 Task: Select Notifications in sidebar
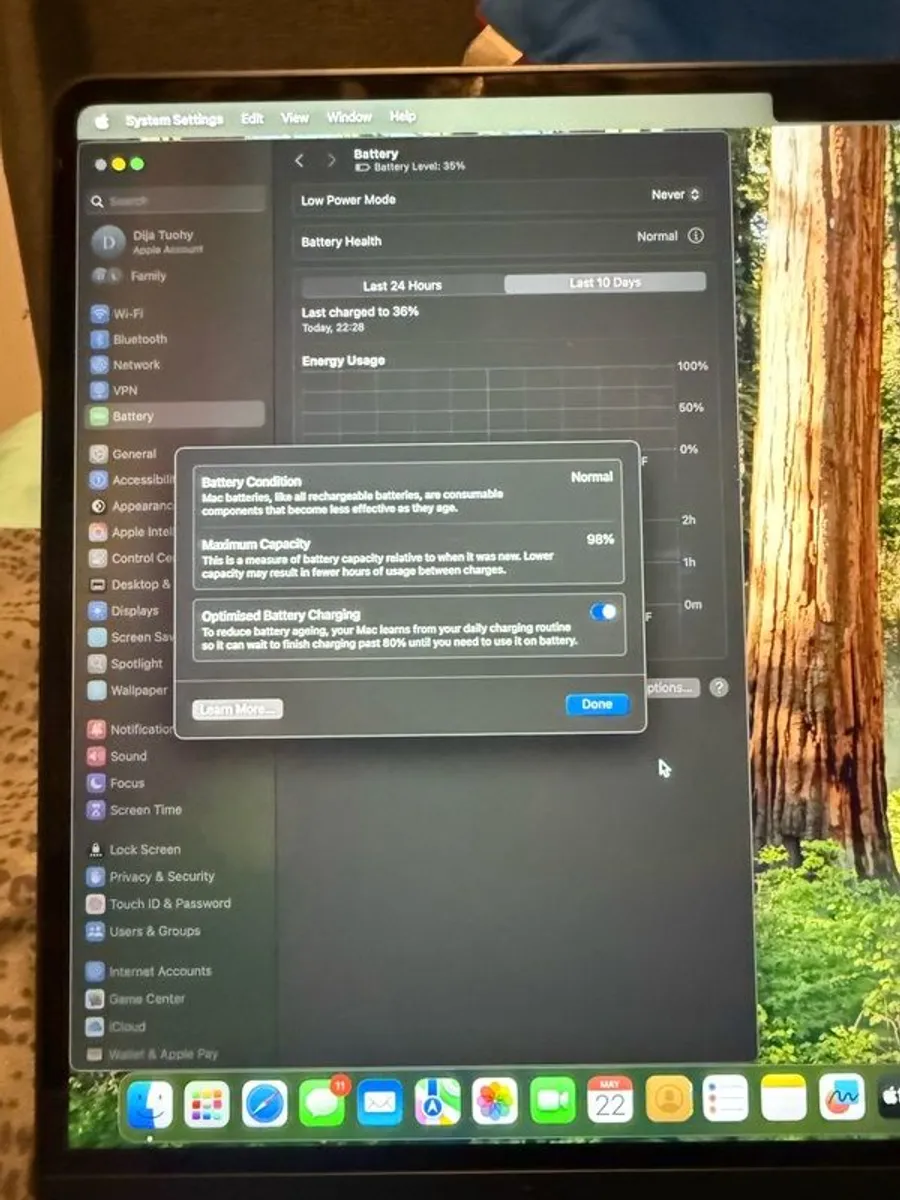[131, 729]
